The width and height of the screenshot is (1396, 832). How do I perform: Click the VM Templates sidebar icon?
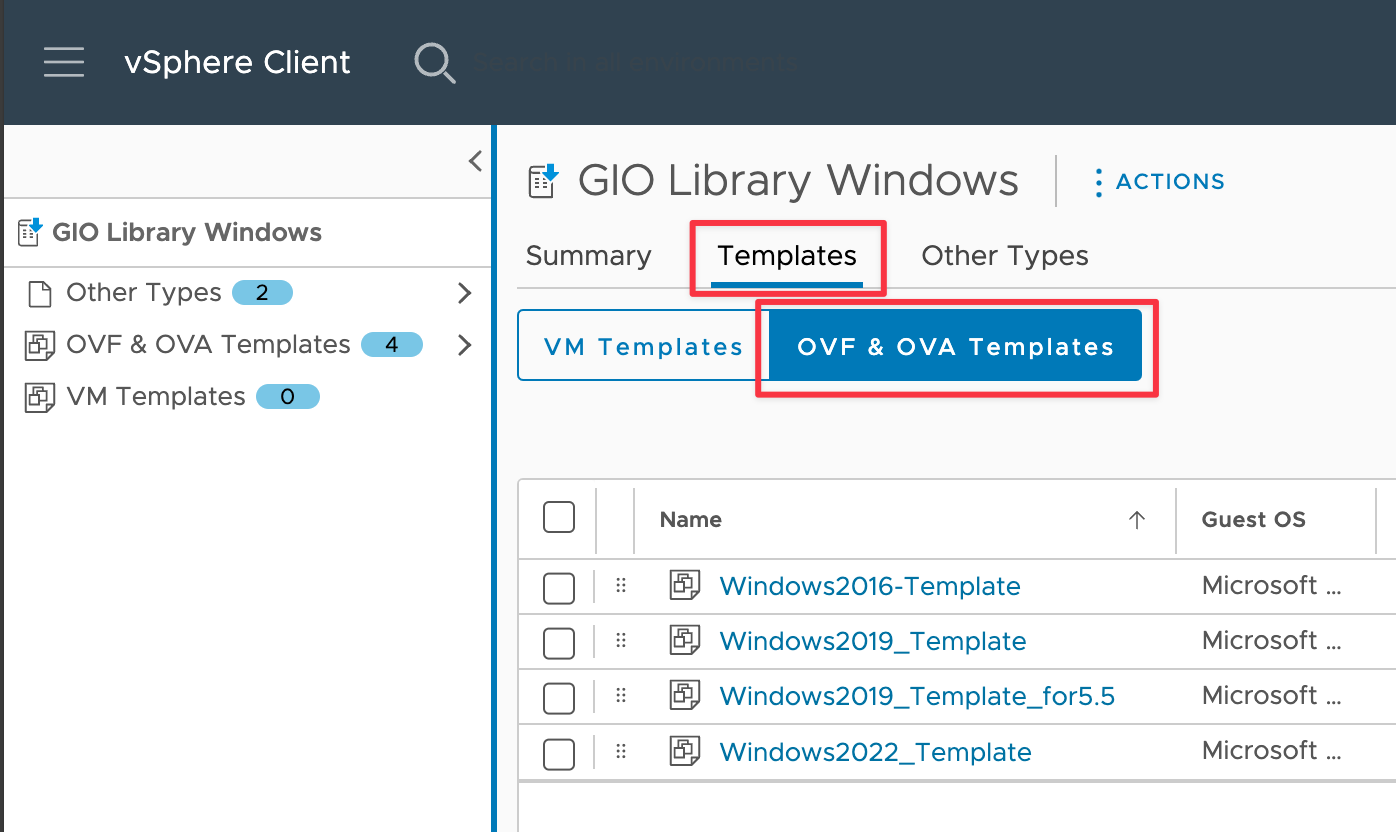pos(39,397)
